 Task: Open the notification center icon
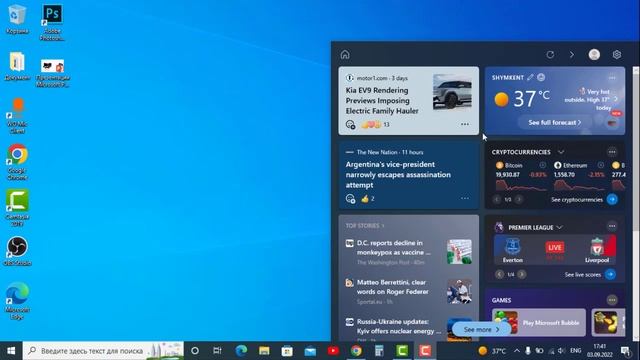coord(625,351)
